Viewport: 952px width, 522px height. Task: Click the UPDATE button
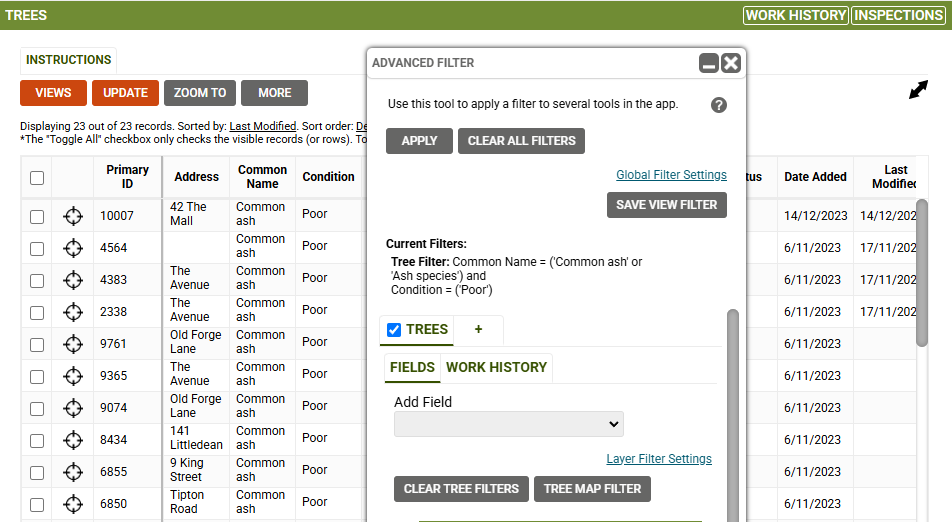click(126, 93)
